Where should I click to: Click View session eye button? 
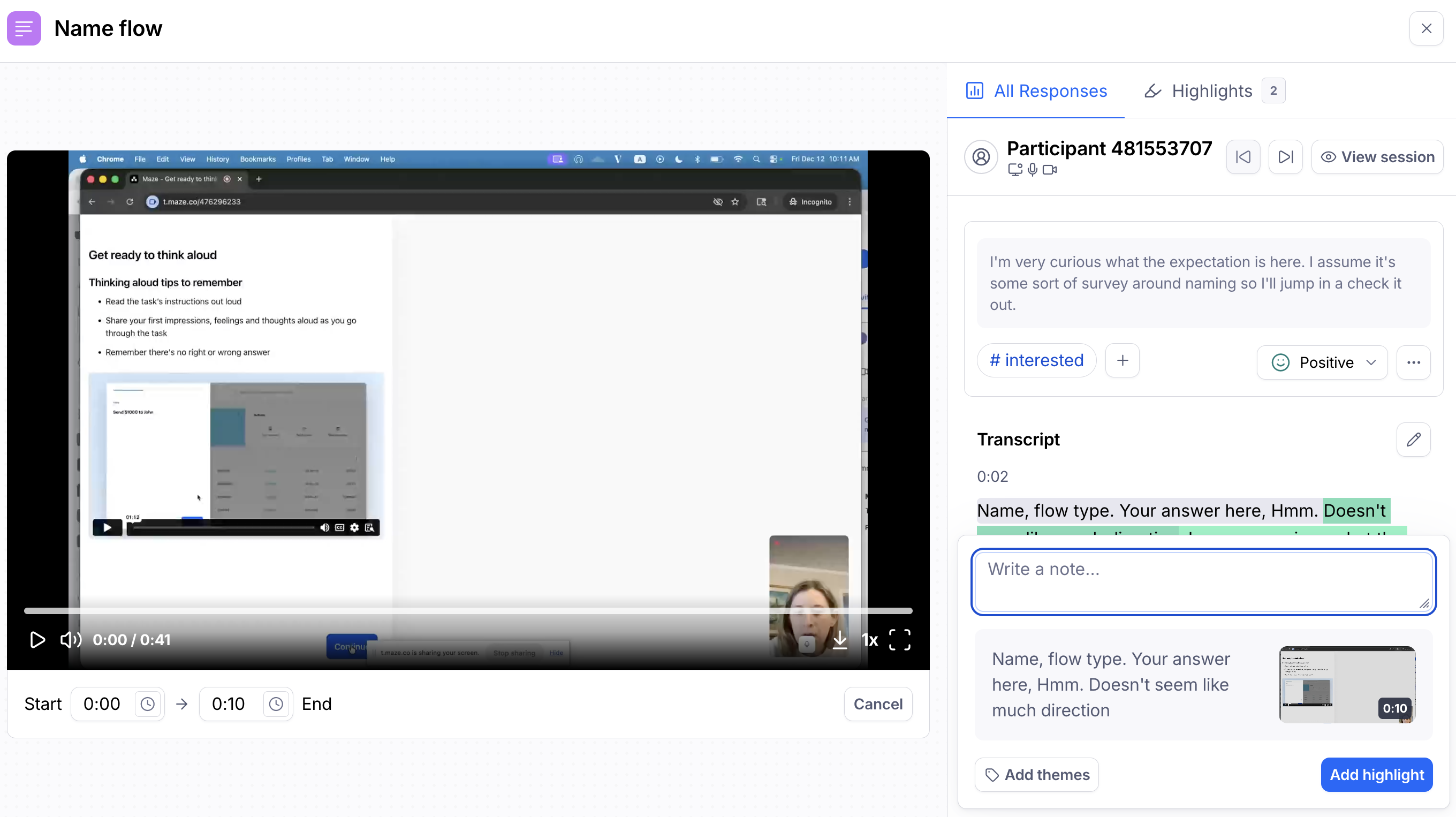tap(1377, 157)
